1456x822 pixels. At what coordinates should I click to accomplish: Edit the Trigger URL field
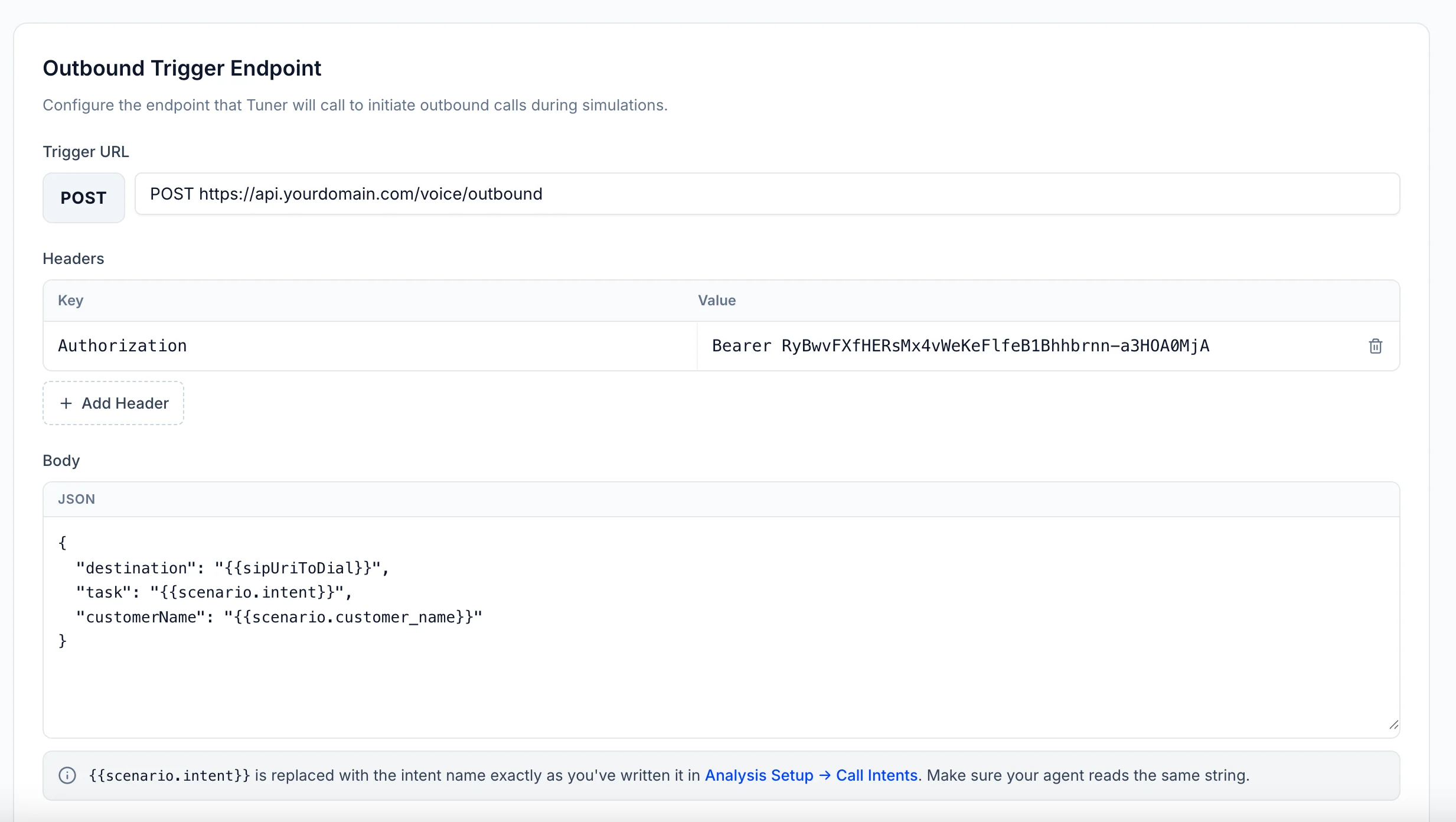[767, 194]
